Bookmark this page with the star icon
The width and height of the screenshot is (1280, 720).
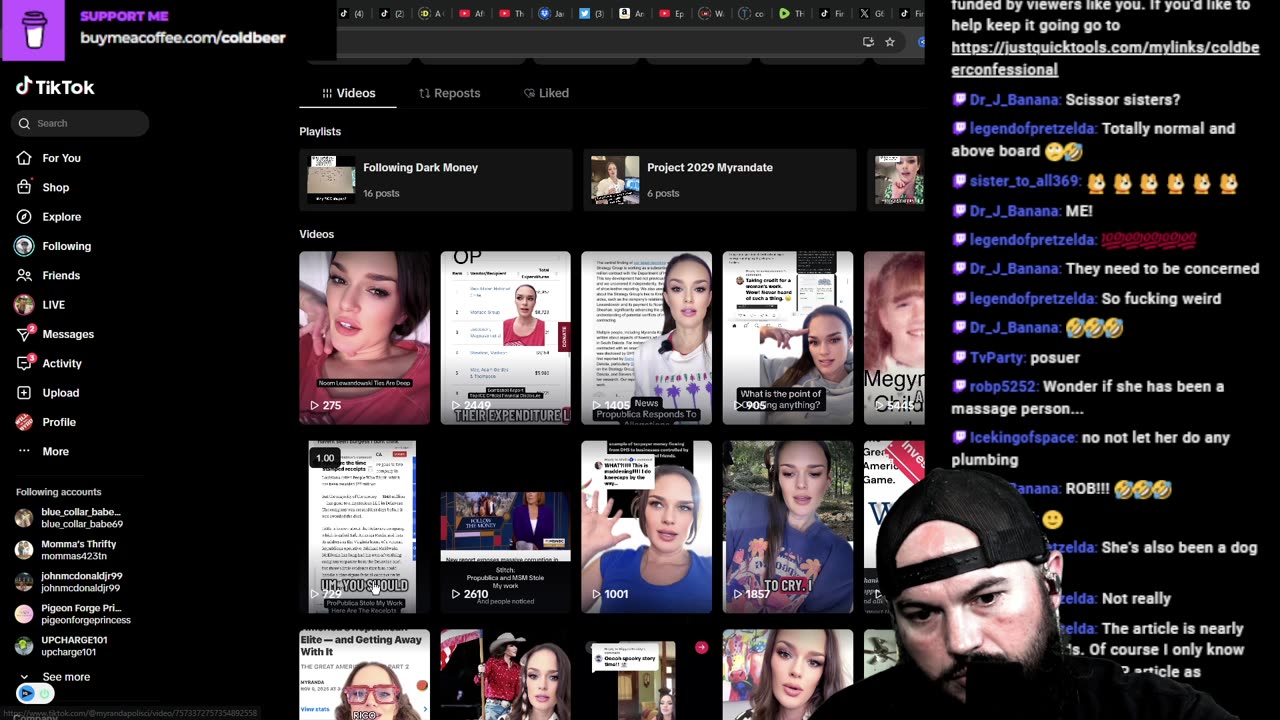point(889,42)
